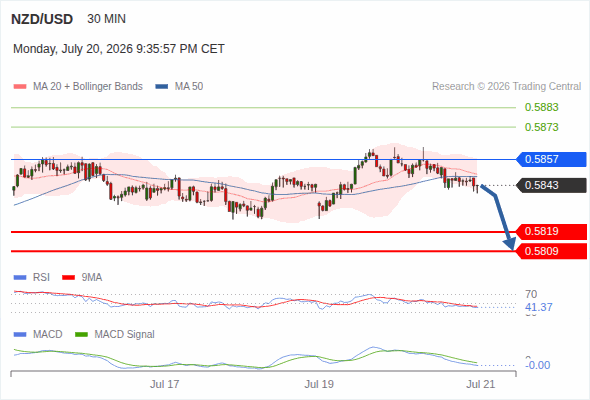Click the 30 MIN timeframe label
The height and width of the screenshot is (400, 590).
106,19
